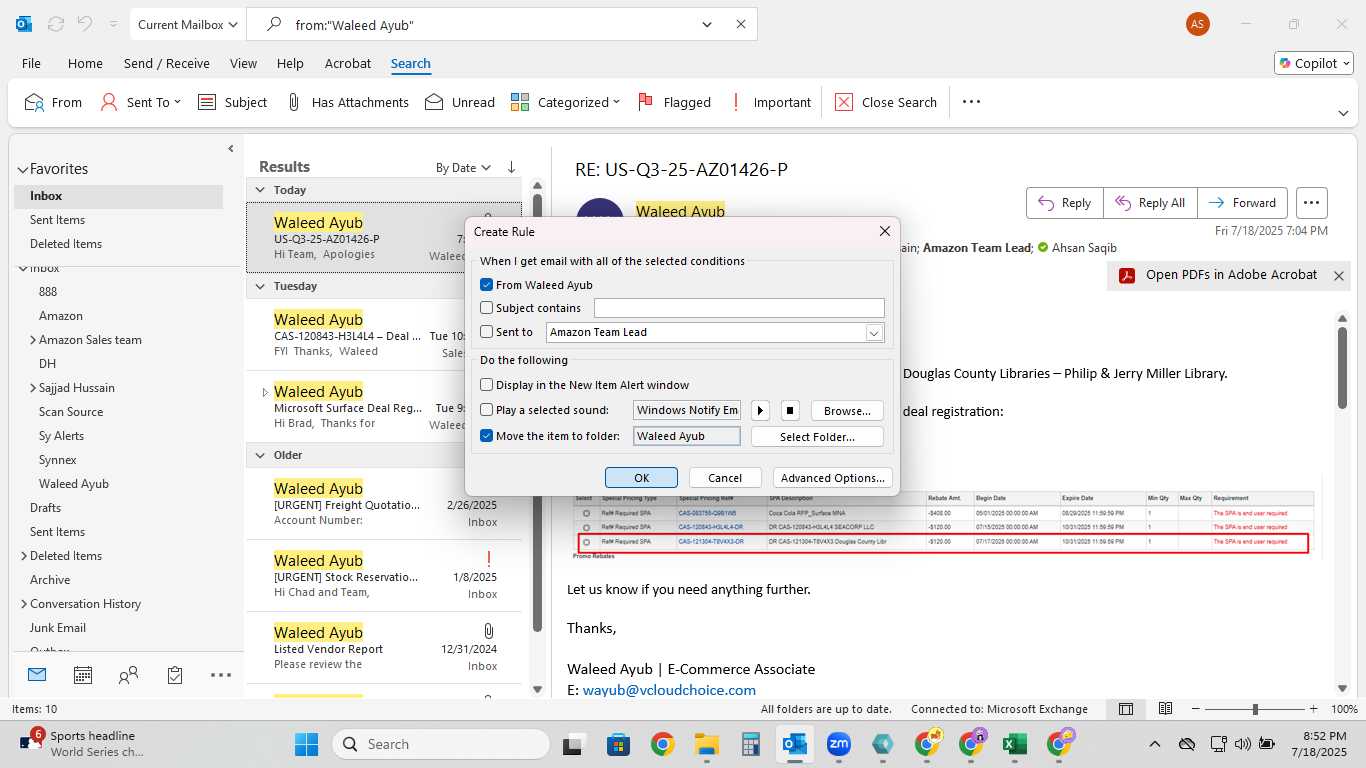
Task: Enable the Sent to checkbox
Action: 487,332
